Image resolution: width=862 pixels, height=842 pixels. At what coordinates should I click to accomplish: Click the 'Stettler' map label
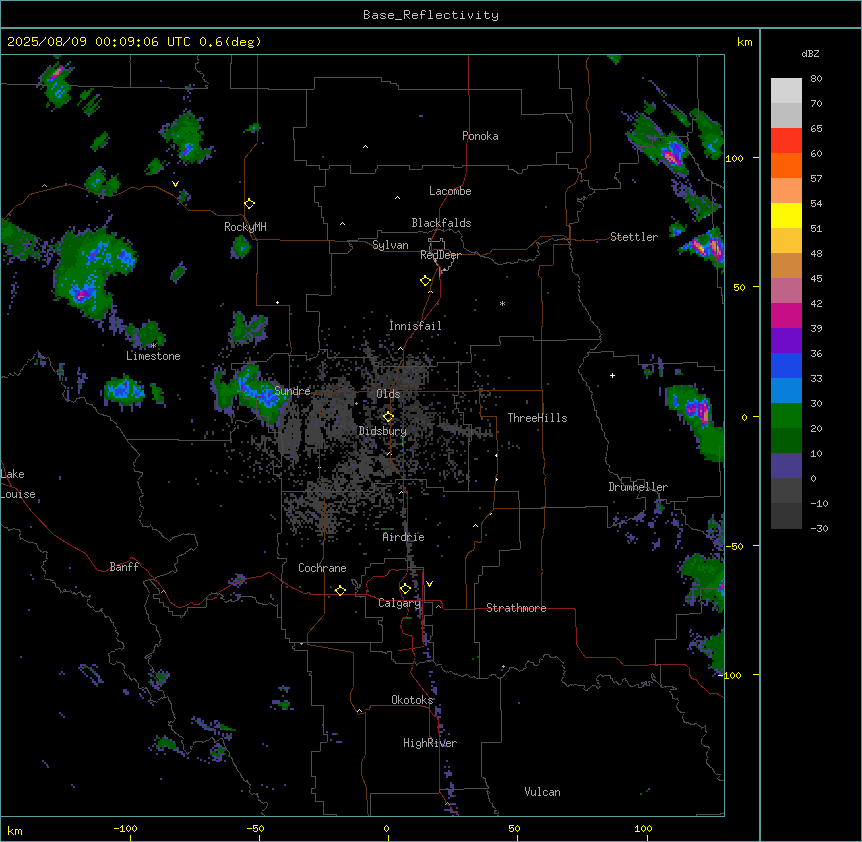coord(634,237)
